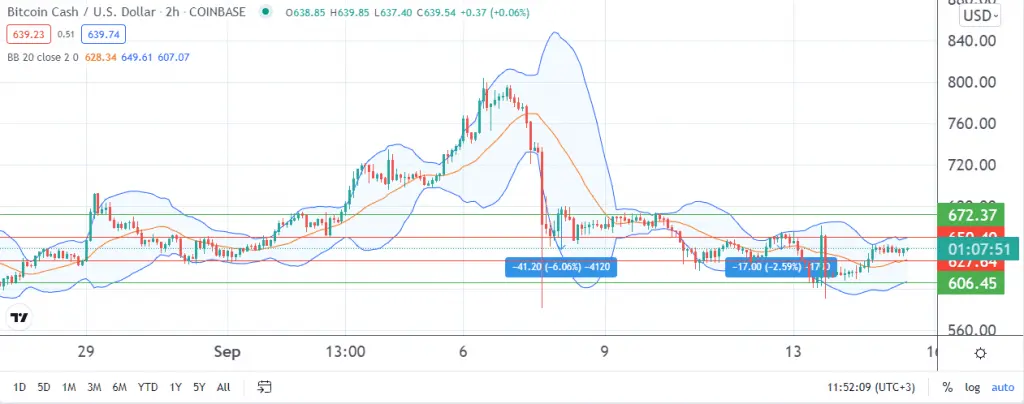Click the 29 date axis label

(x=86, y=352)
